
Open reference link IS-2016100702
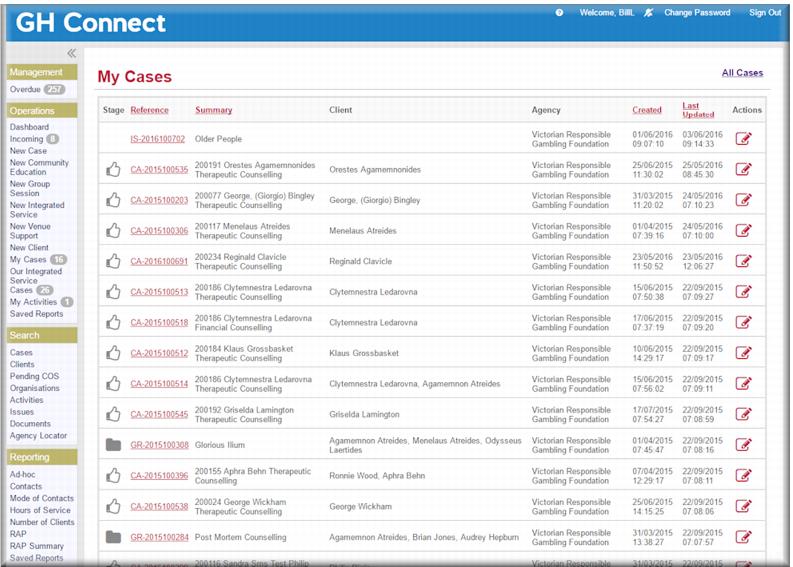(157, 139)
